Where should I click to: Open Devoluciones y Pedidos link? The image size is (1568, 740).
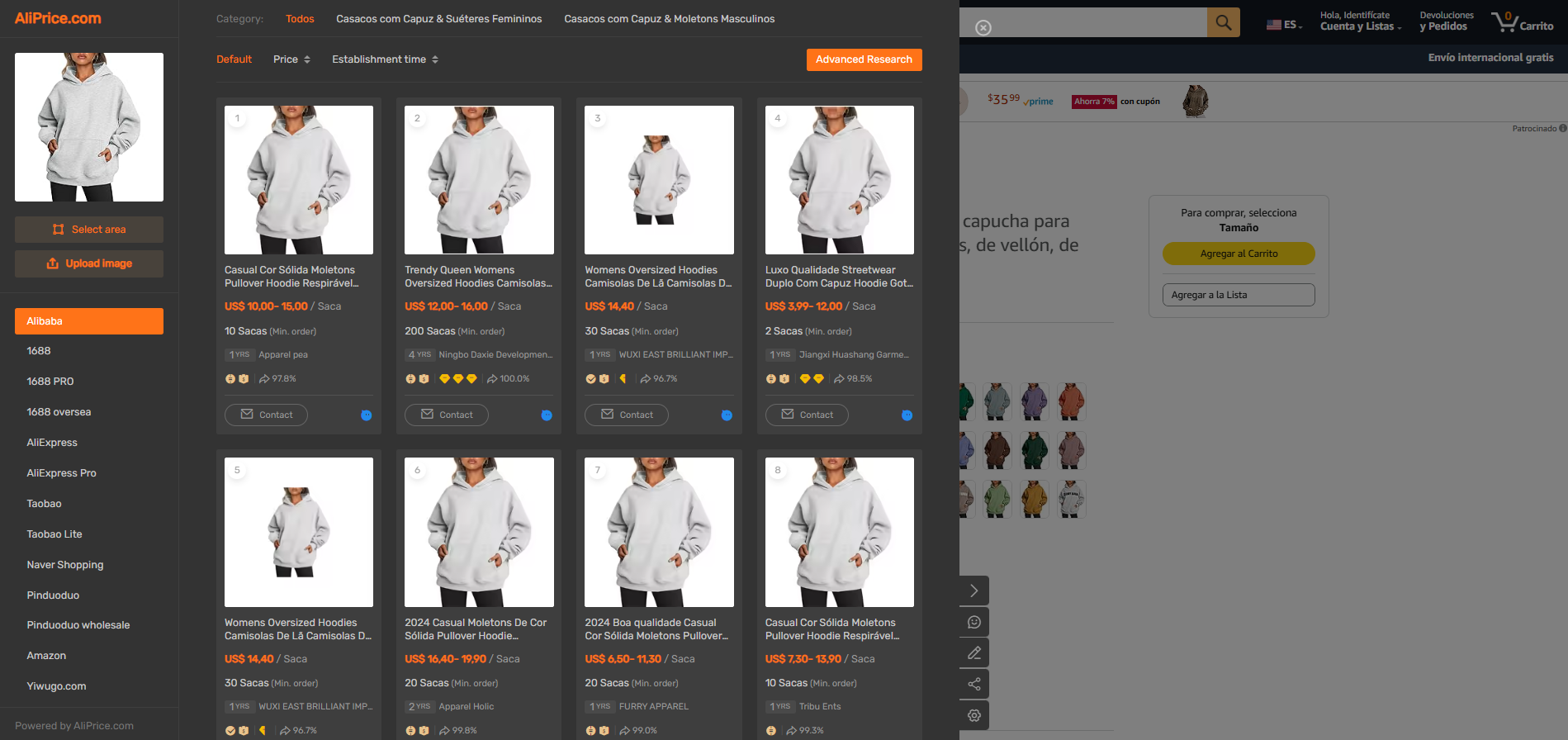click(x=1447, y=21)
